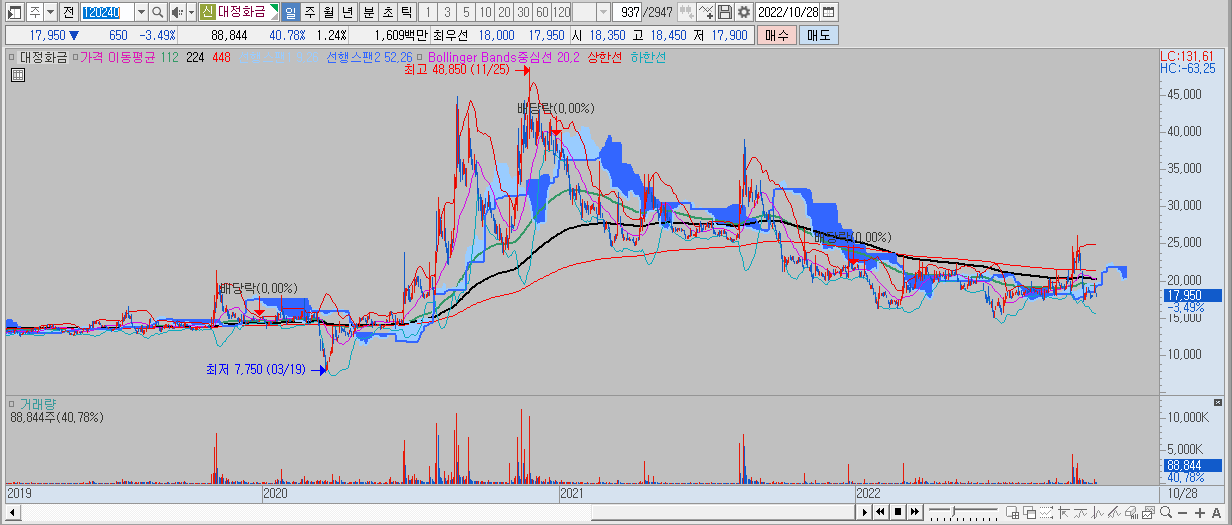Click the plus zoom-in icon
This screenshot has width=1232, height=525.
pos(1199,513)
